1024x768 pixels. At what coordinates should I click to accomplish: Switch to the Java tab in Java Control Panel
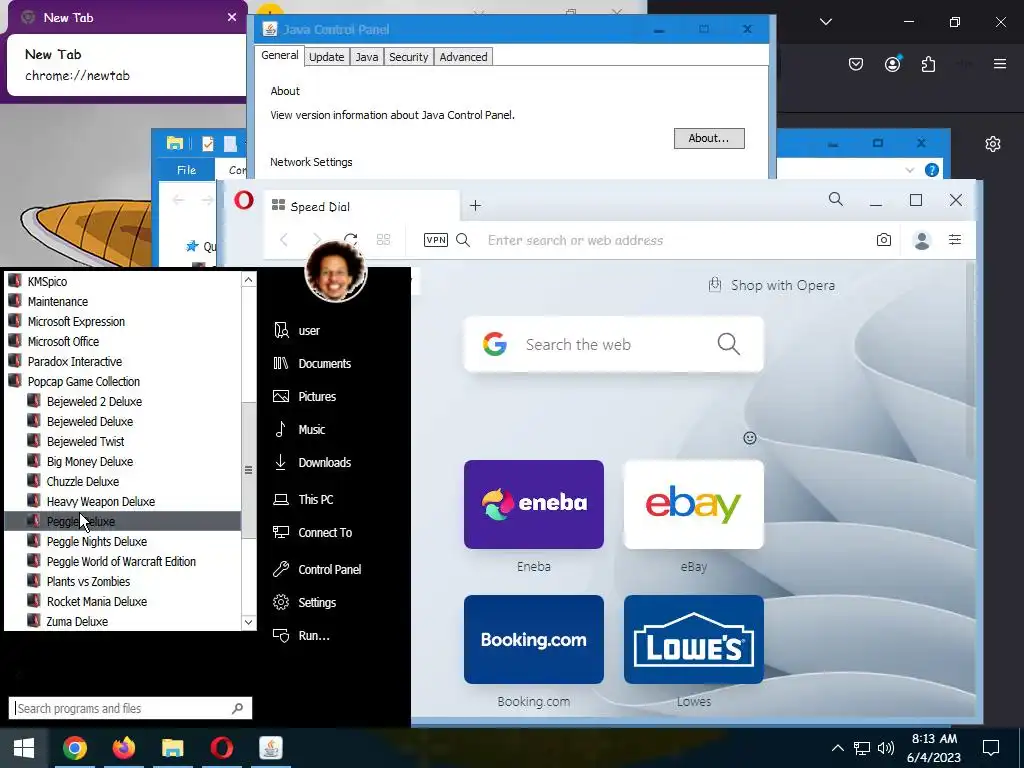(366, 57)
